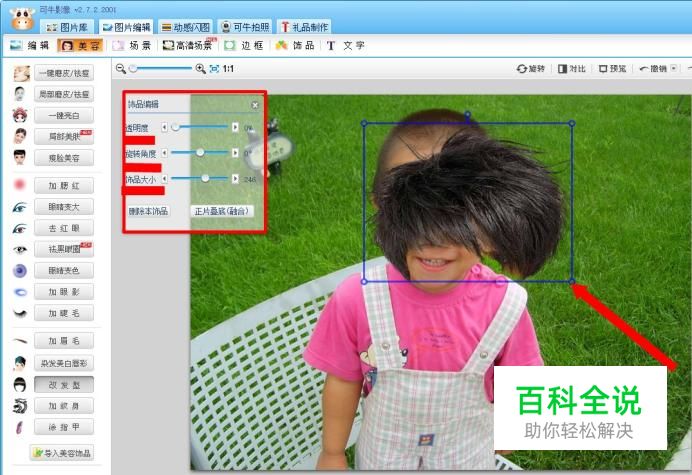
Task: Click the 改发型 button
Action: coord(64,385)
